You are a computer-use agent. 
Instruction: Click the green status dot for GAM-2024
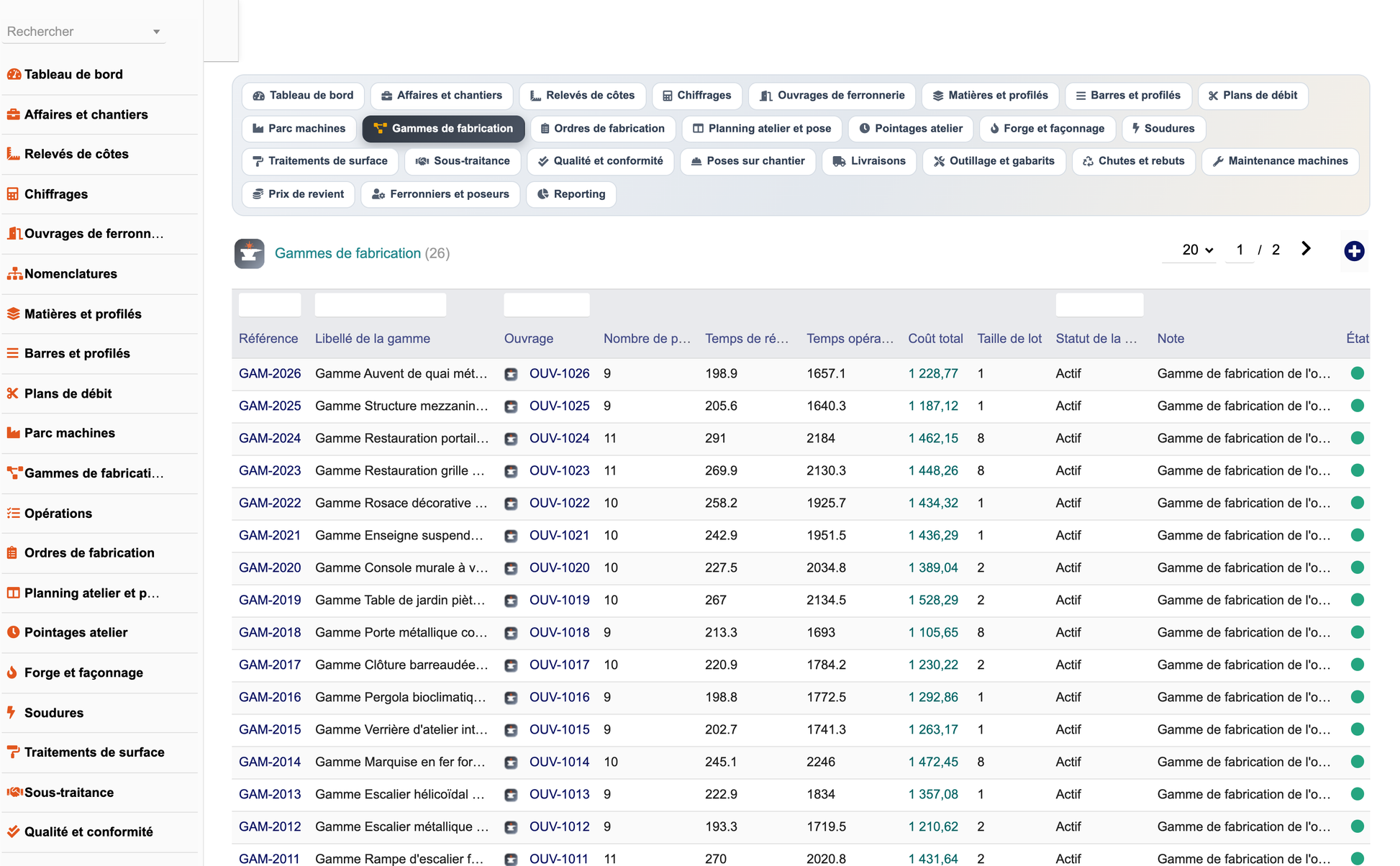pyautogui.click(x=1358, y=438)
